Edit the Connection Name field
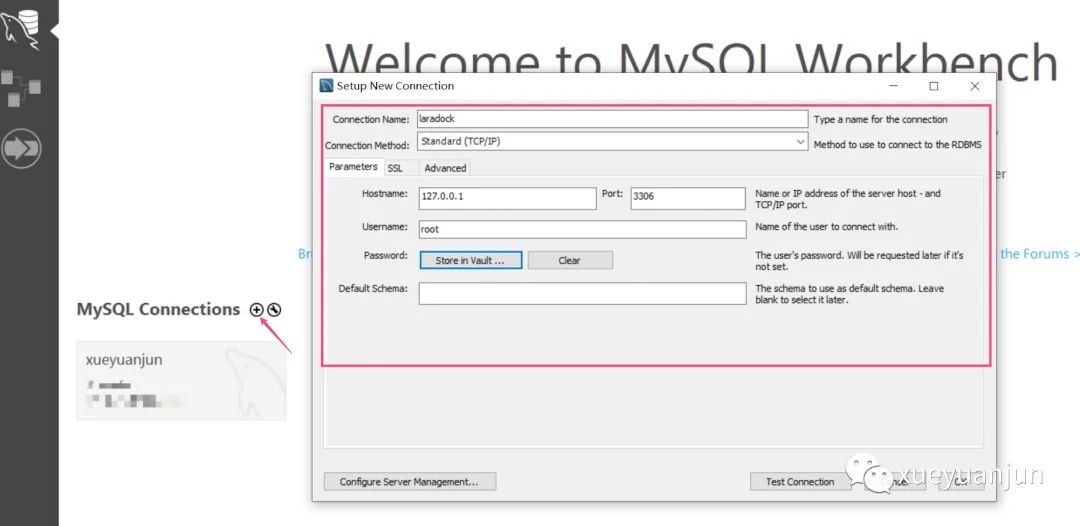This screenshot has width=1080, height=526. tap(612, 119)
